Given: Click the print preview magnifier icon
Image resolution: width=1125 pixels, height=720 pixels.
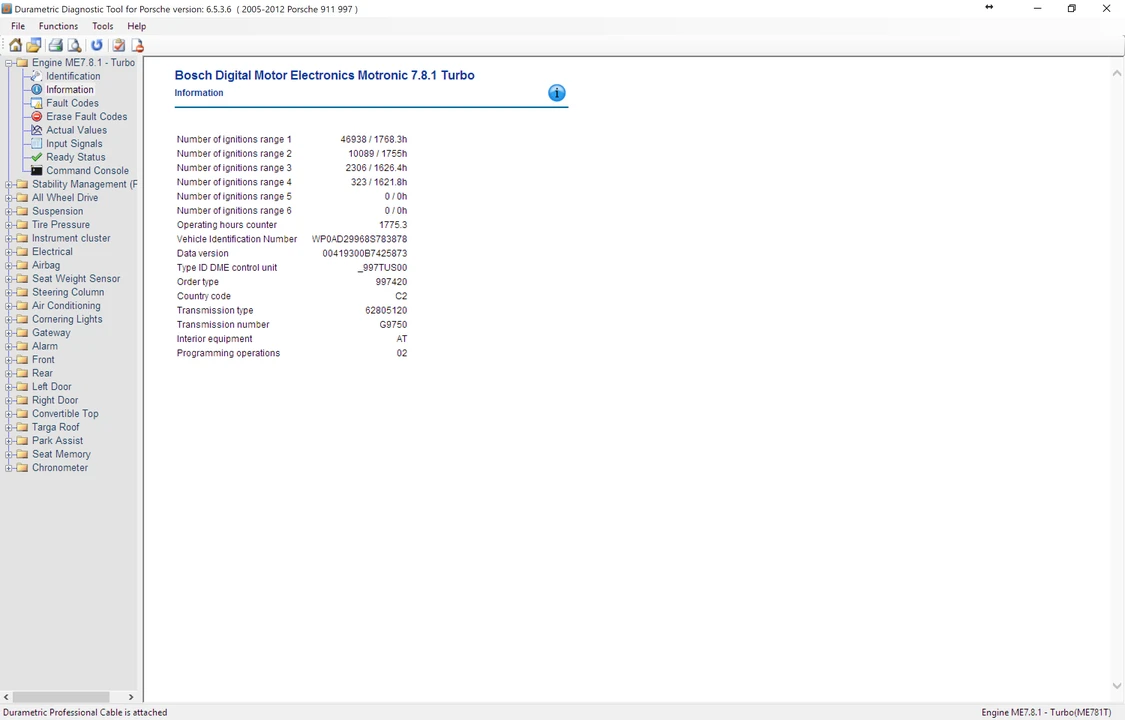Looking at the screenshot, I should coord(74,45).
